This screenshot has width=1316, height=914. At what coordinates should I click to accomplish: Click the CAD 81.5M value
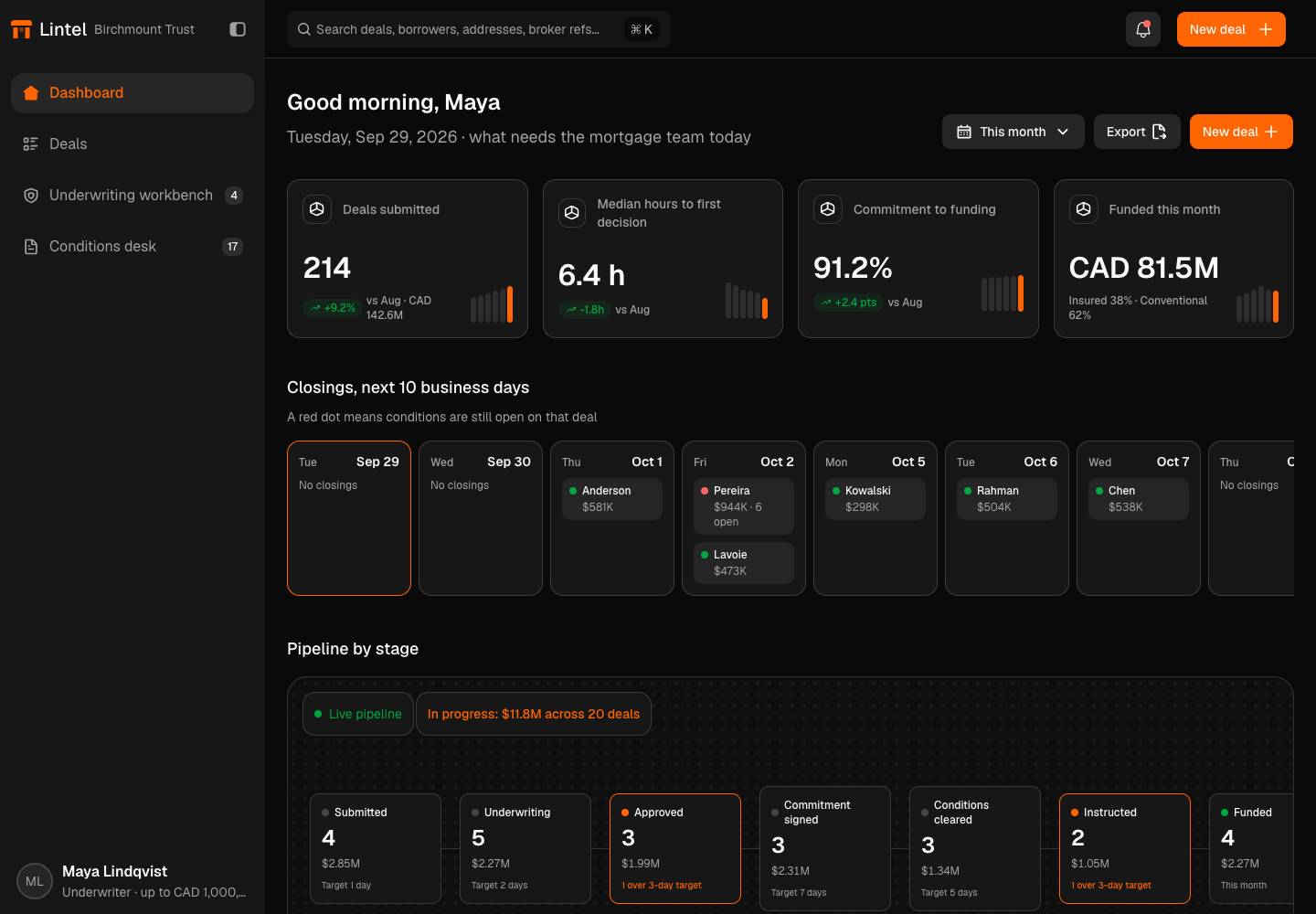1144,268
